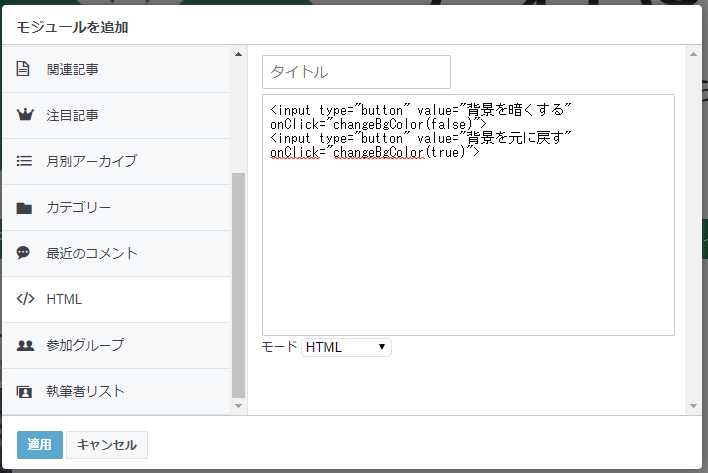Click the module list scroll-down arrow
Viewport: 708px width, 473px height.
(238, 406)
